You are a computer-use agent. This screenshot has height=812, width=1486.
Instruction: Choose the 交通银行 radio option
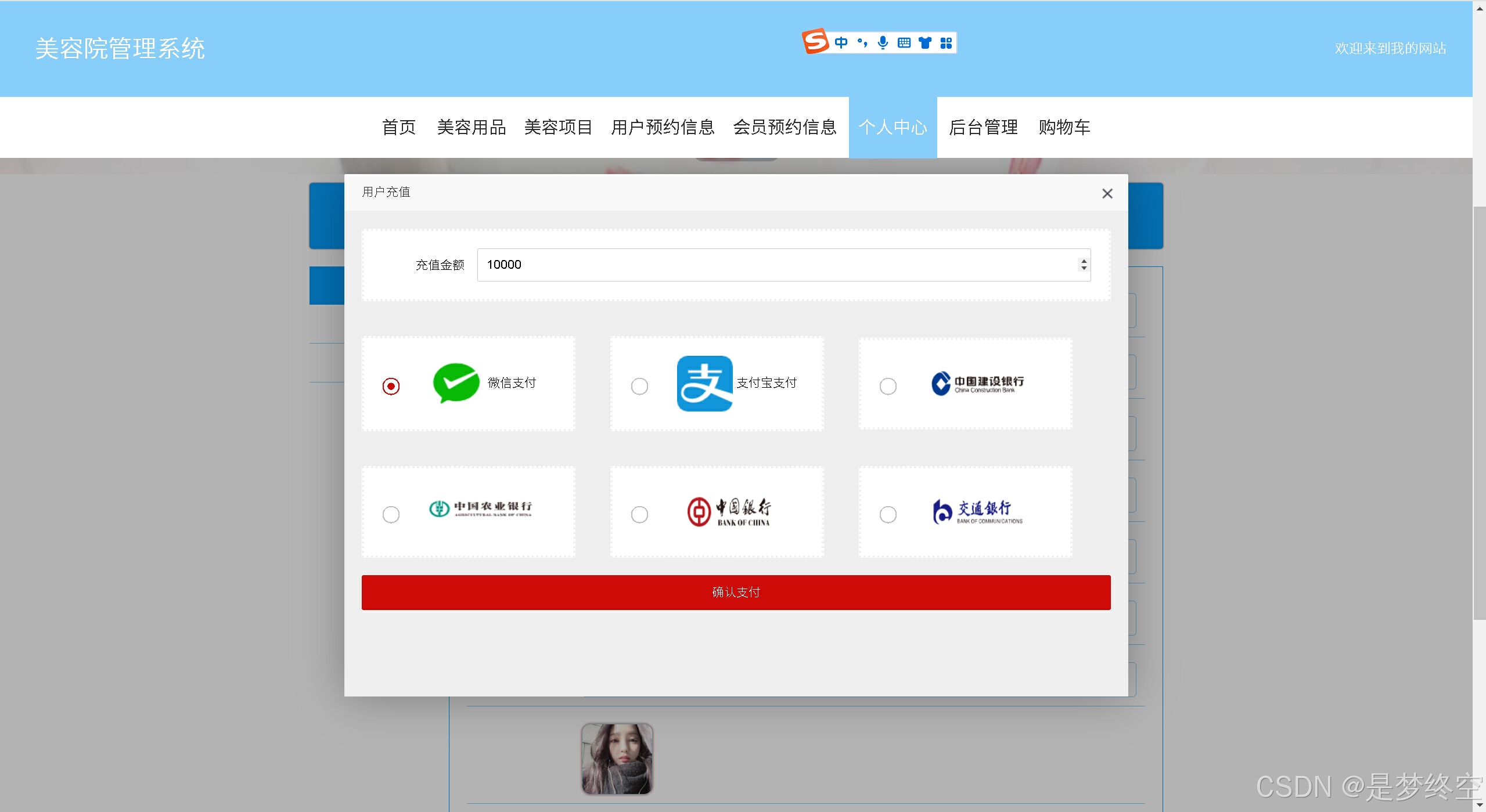(x=888, y=514)
